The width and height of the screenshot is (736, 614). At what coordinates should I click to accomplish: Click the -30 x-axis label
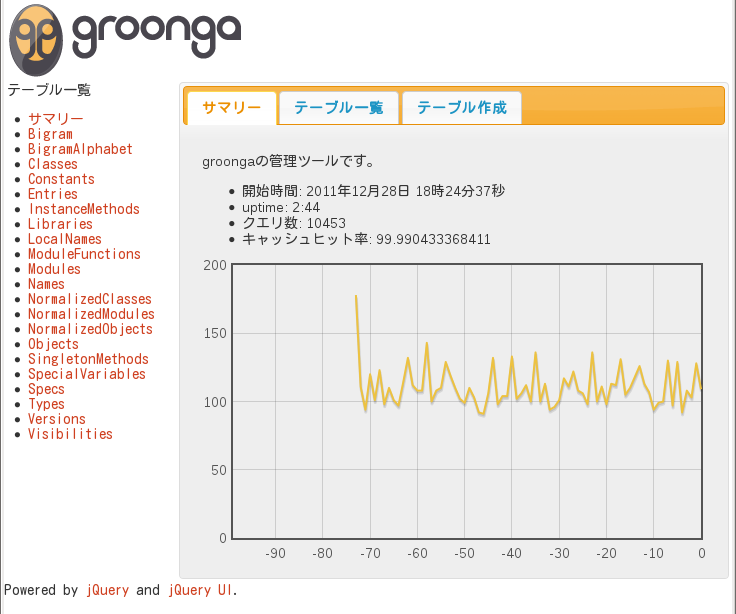[559, 553]
